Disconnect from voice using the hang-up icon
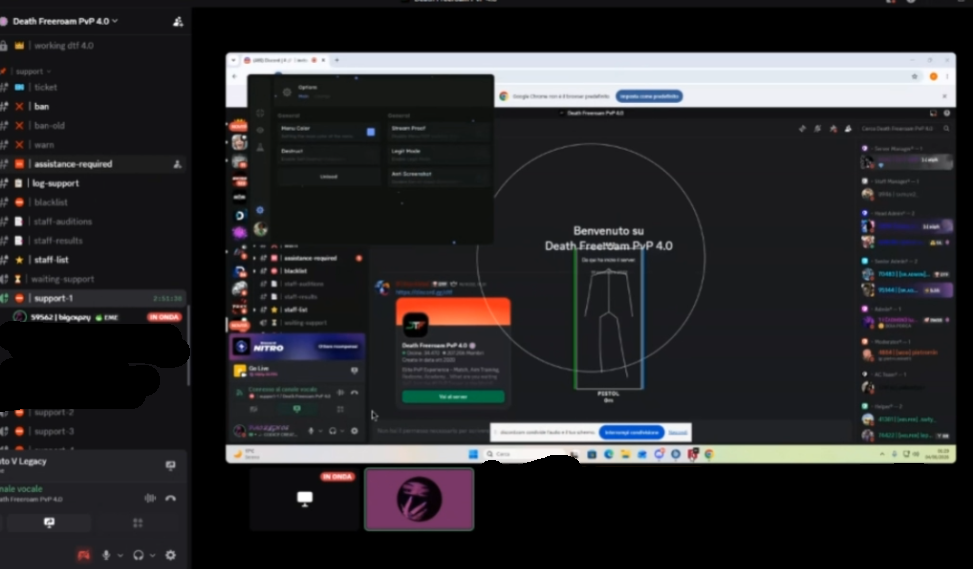Viewport: 973px width, 569px height. tap(171, 498)
